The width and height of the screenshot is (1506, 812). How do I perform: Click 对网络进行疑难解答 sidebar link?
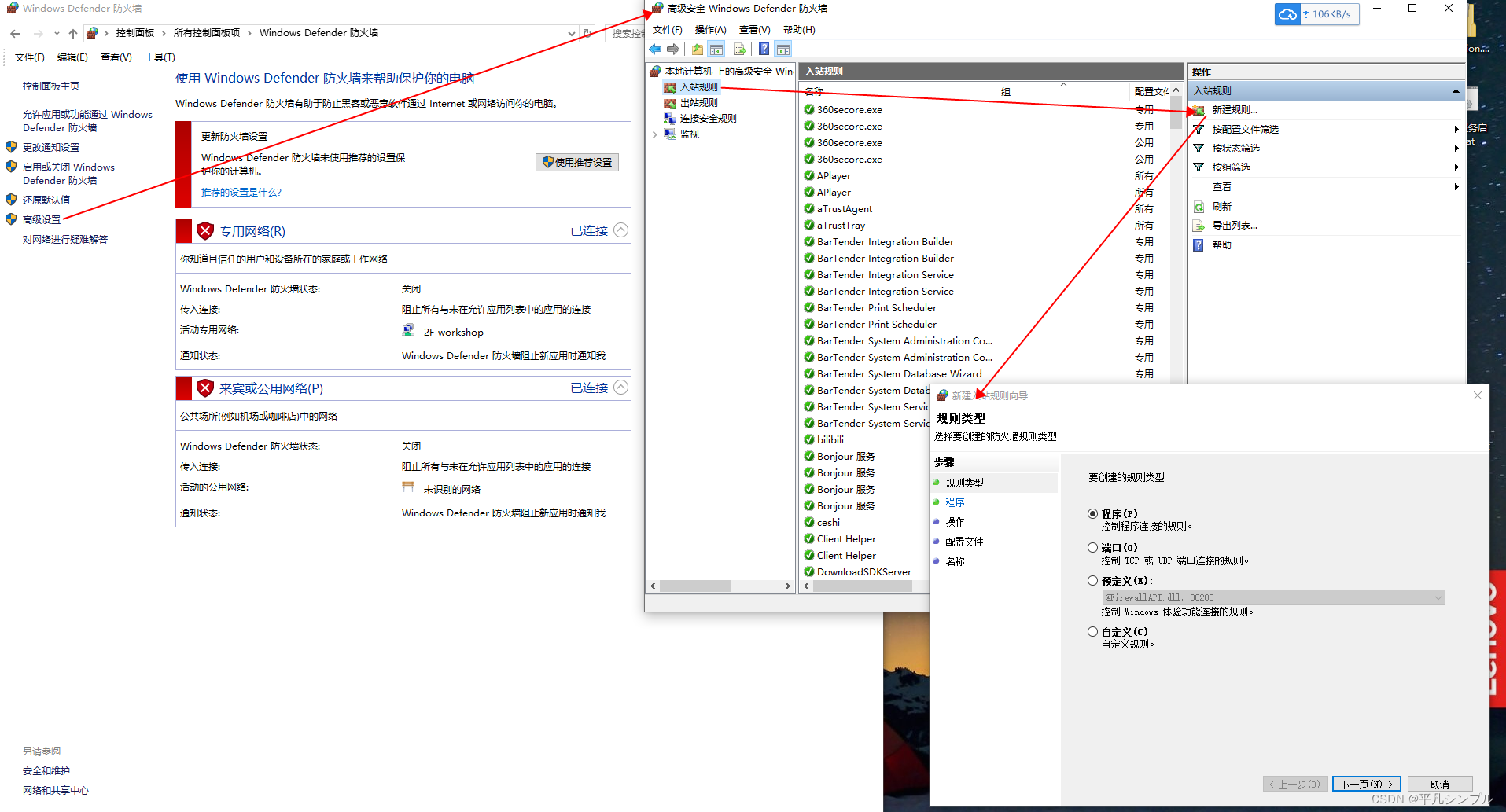point(65,240)
